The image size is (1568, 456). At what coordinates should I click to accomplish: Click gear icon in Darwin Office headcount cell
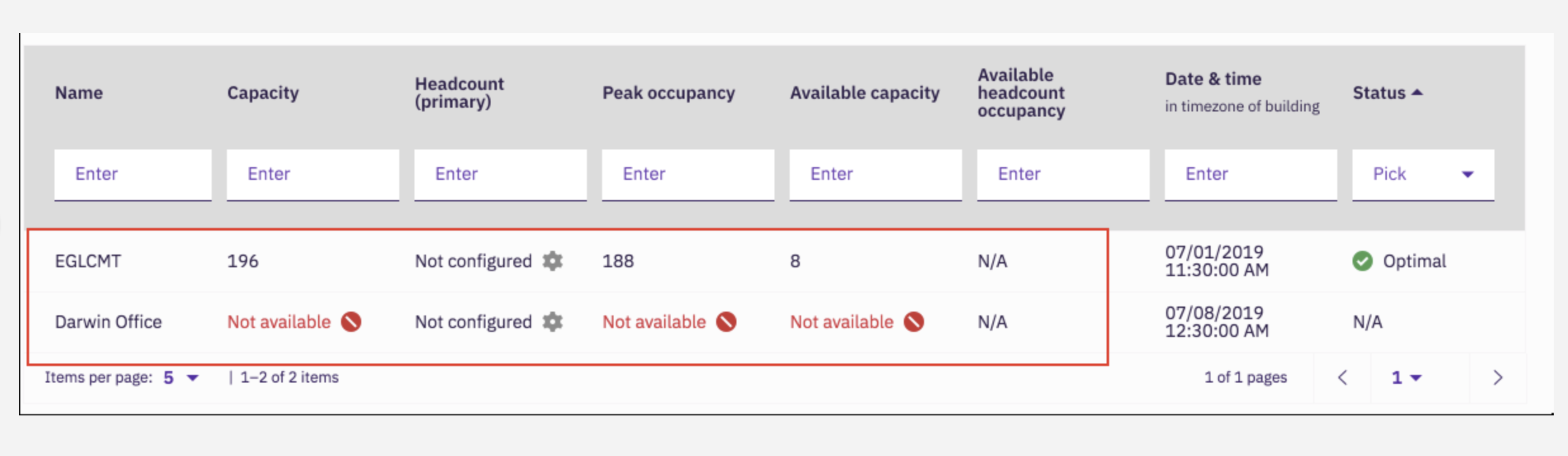point(553,322)
